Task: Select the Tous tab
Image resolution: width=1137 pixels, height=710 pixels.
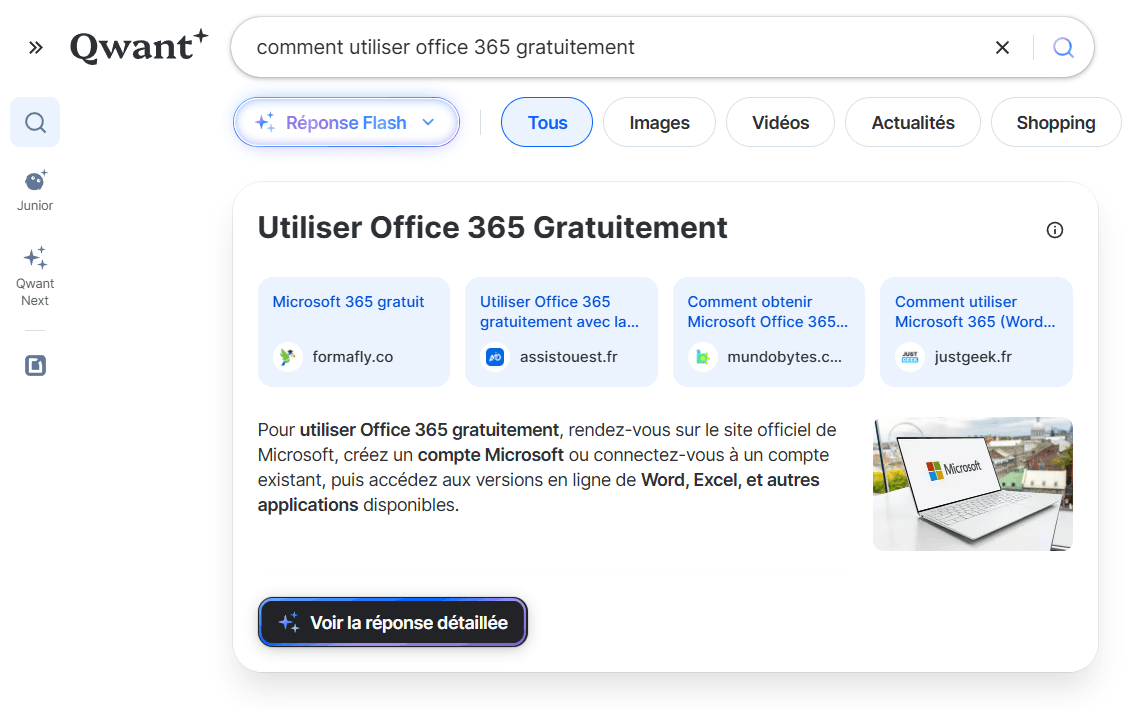Action: (x=547, y=123)
